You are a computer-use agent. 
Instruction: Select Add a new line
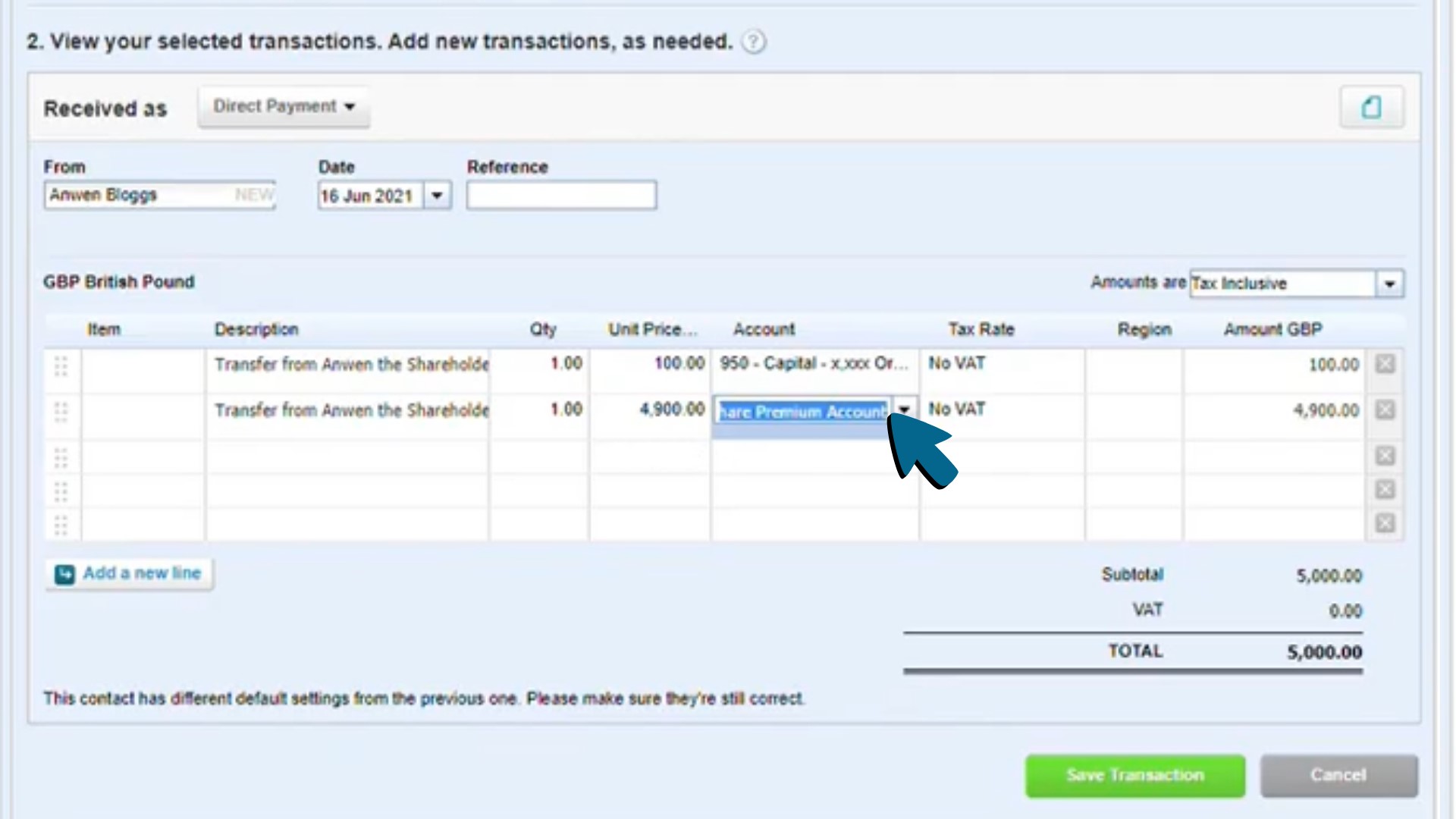pyautogui.click(x=141, y=573)
